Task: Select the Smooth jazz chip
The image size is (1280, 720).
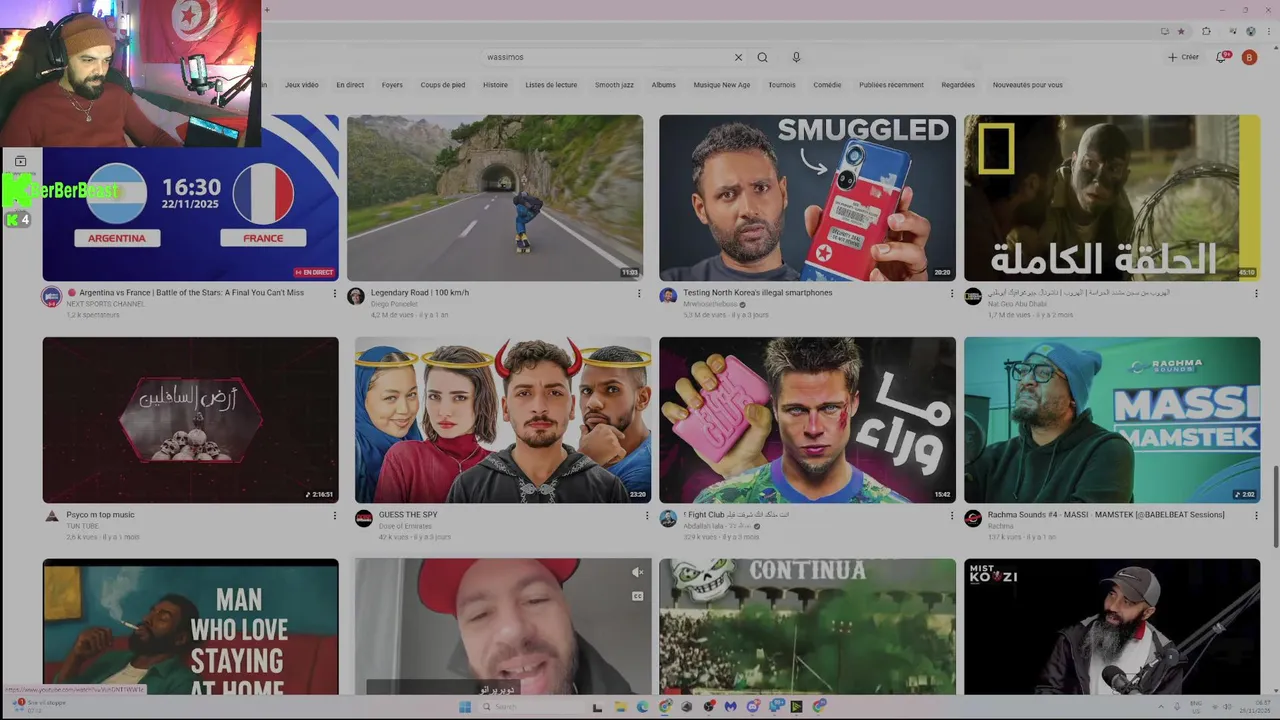Action: (x=614, y=85)
